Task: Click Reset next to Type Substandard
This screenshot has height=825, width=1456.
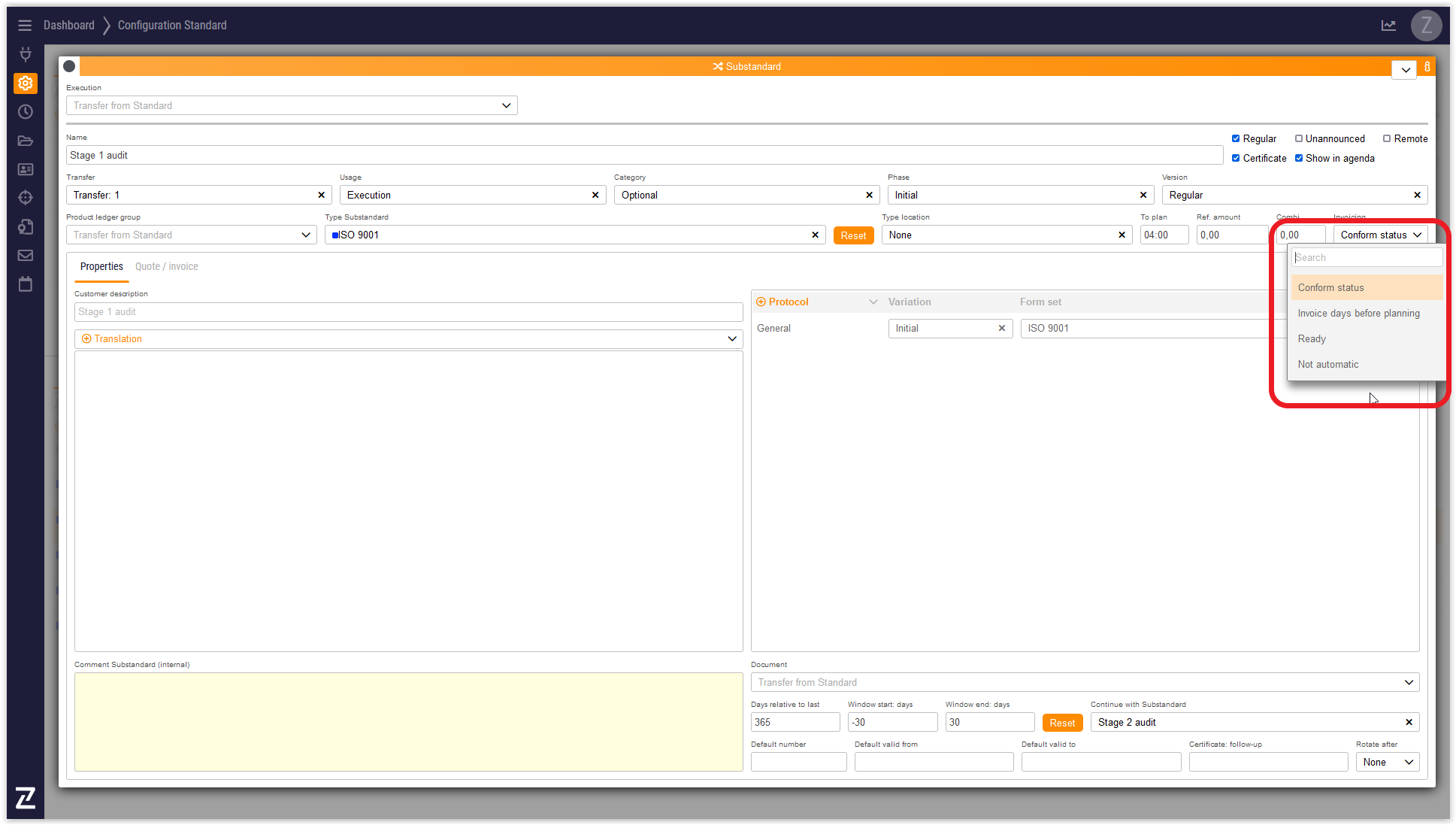Action: [x=853, y=235]
